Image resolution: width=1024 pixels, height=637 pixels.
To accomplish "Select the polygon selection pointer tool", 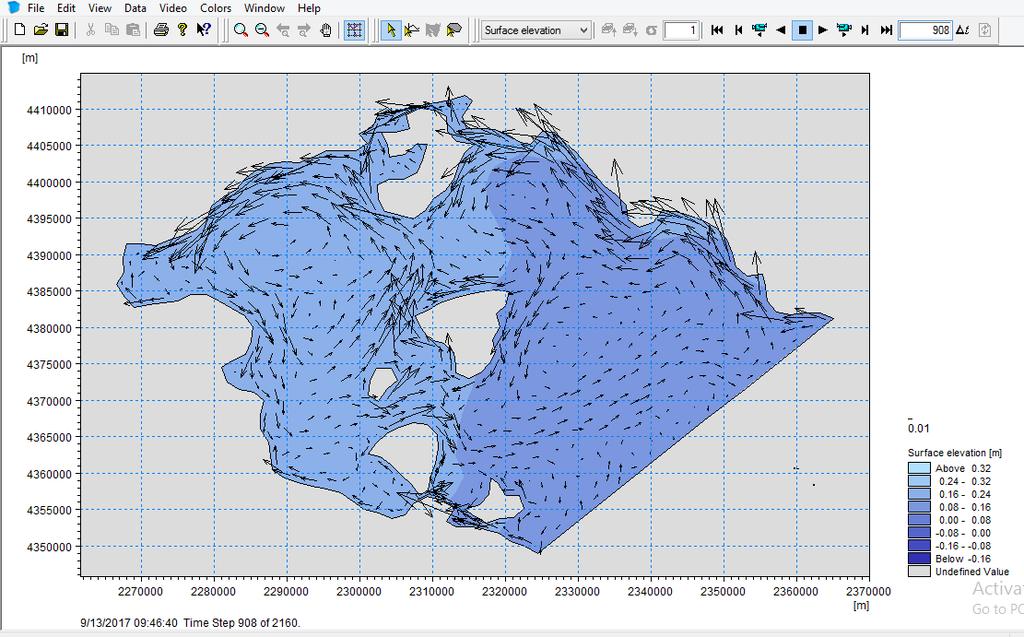I will tap(454, 30).
